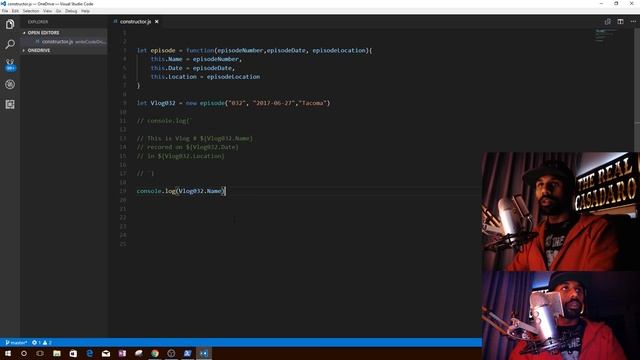Open the Microsoft Store taskbar icon
The image size is (640, 360).
[x=73, y=353]
